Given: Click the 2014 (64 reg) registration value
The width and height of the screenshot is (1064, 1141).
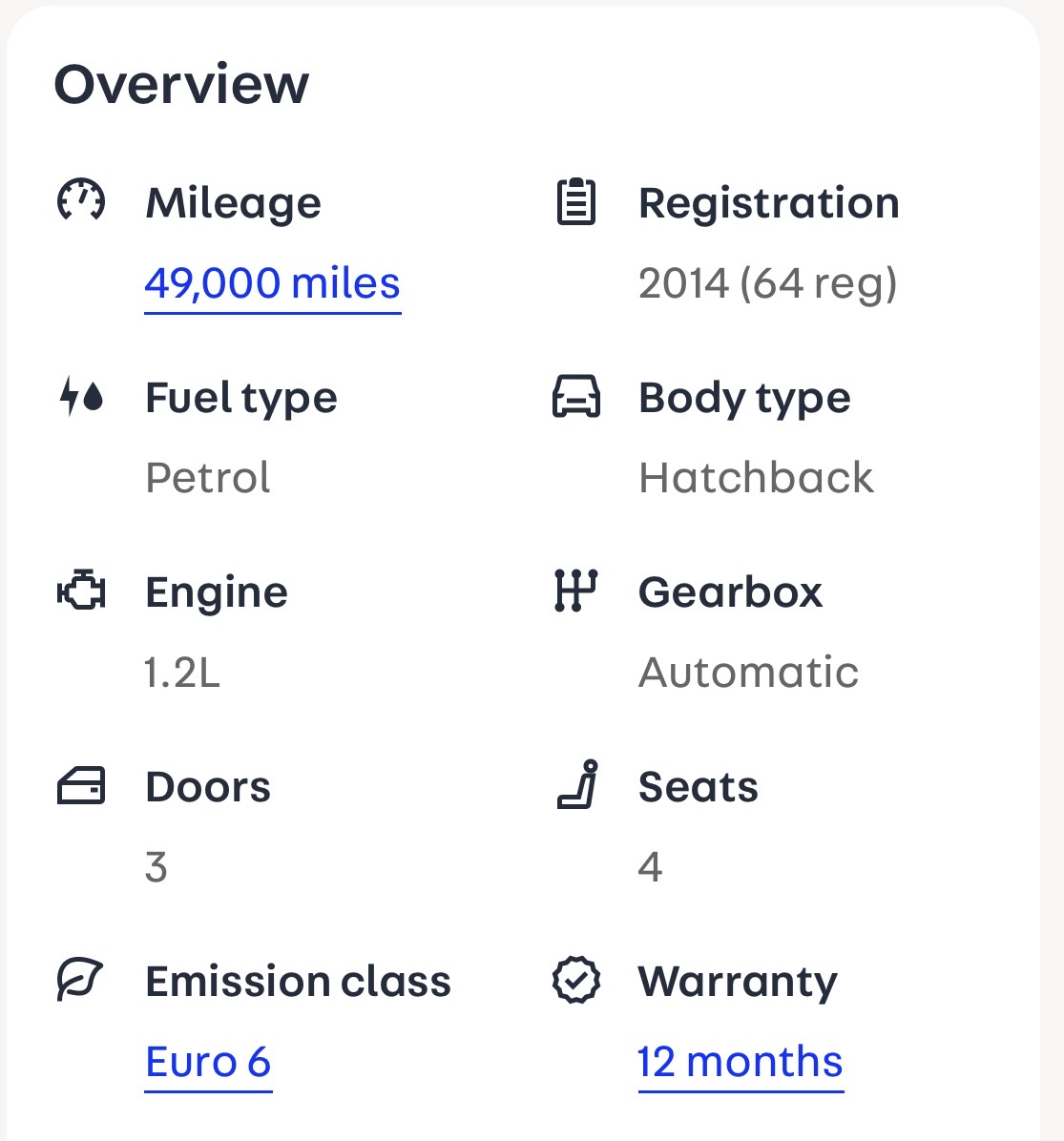Looking at the screenshot, I should (x=767, y=283).
